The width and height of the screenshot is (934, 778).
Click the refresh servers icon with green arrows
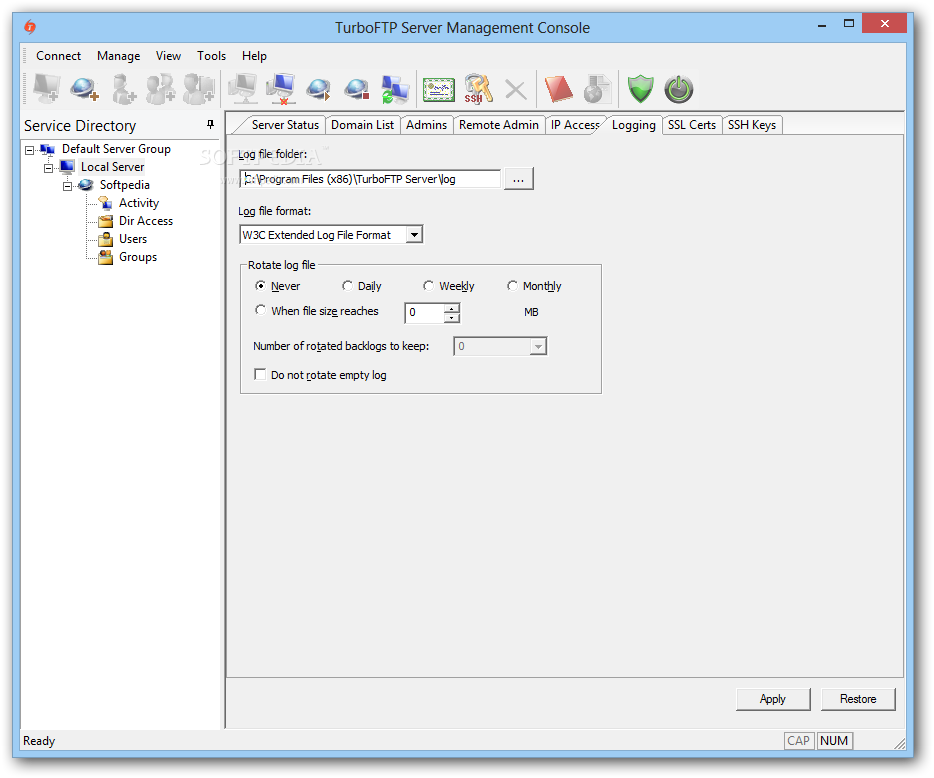[x=394, y=89]
